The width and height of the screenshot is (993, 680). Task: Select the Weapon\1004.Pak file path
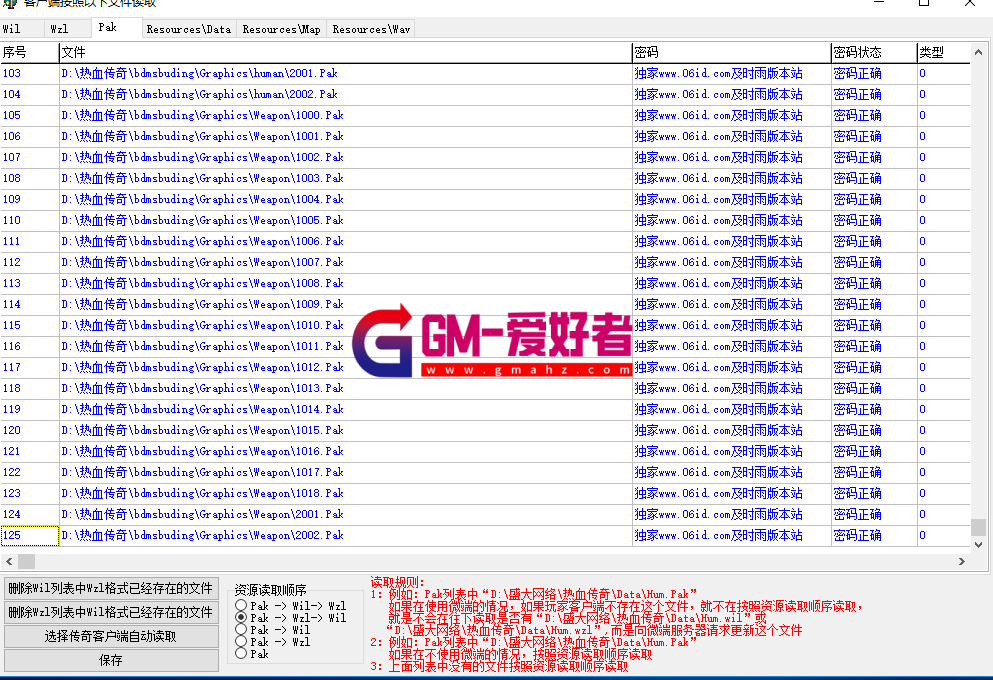(203, 199)
